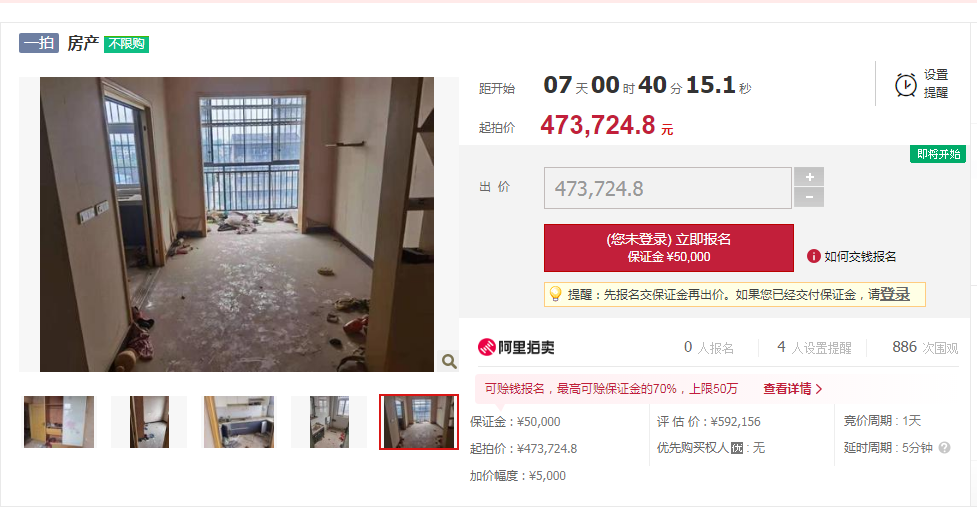Select the second doorway thumbnail

pyautogui.click(x=149, y=421)
